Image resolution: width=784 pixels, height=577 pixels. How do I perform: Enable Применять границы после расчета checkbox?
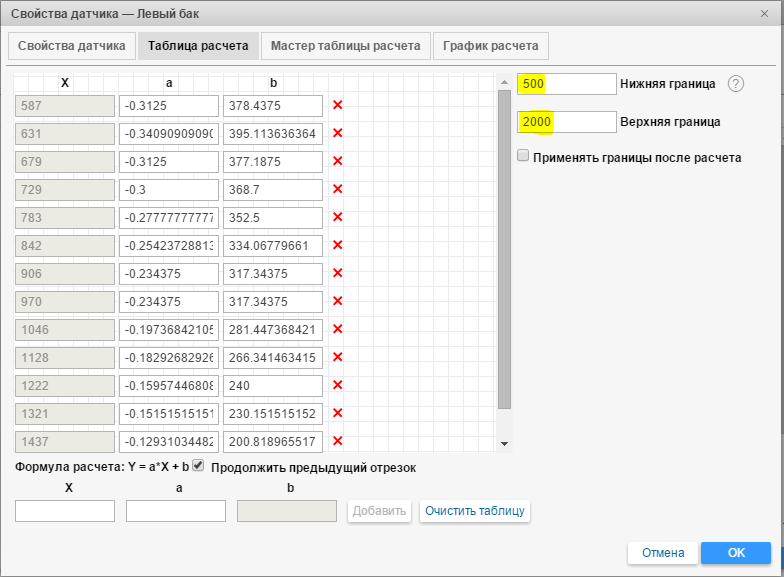(523, 156)
